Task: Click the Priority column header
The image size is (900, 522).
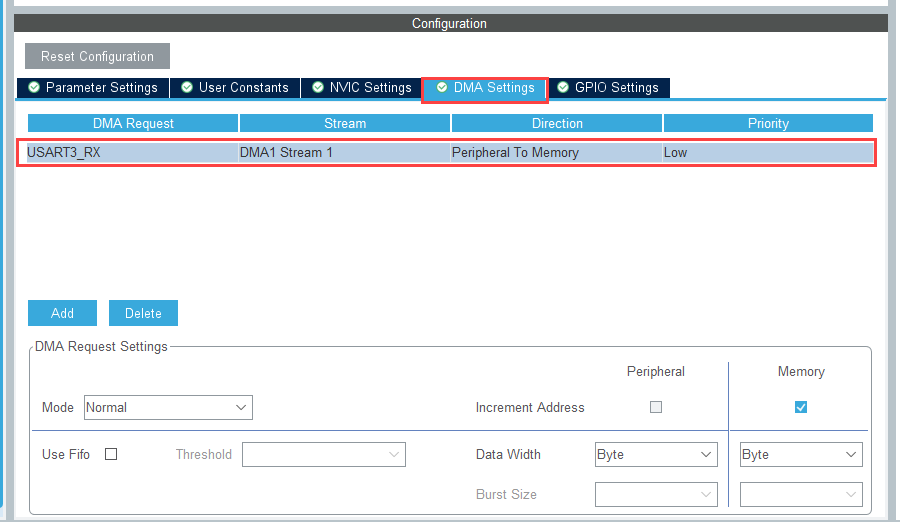Action: (x=768, y=123)
